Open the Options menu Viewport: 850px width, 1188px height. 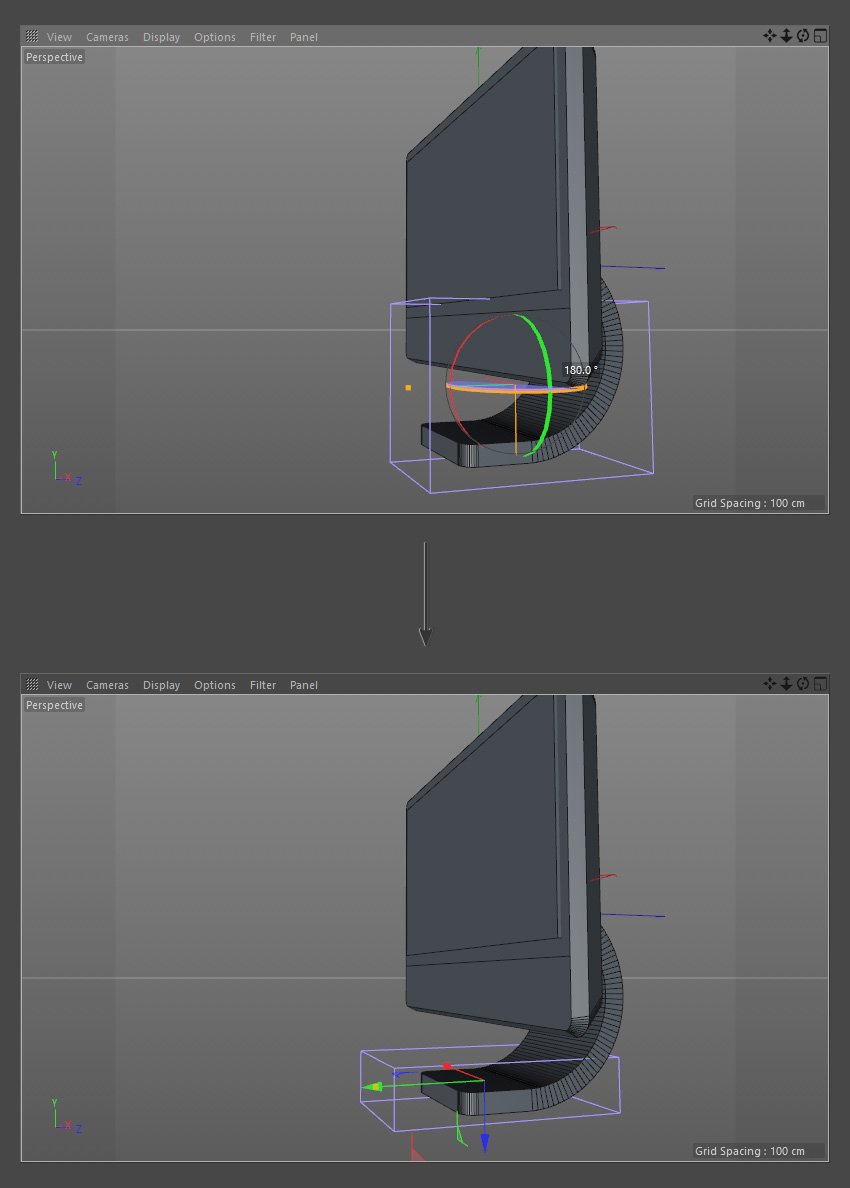coord(215,37)
